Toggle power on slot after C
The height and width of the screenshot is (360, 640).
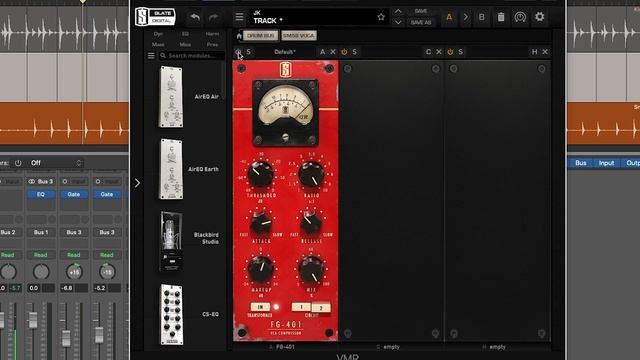(450, 52)
